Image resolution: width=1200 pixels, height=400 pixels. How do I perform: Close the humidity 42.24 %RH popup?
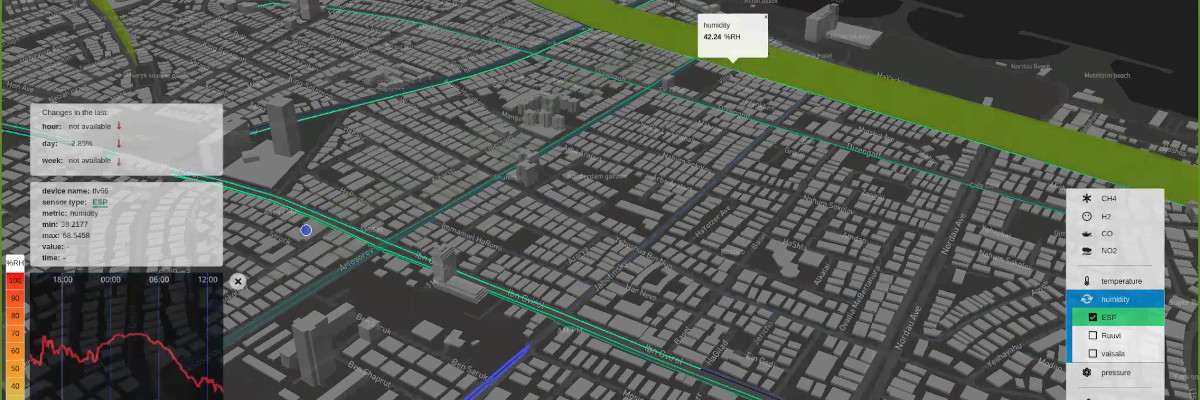pyautogui.click(x=766, y=17)
